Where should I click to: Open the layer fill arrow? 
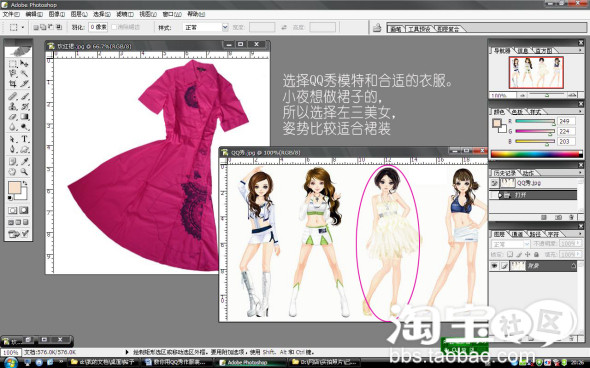(x=579, y=254)
